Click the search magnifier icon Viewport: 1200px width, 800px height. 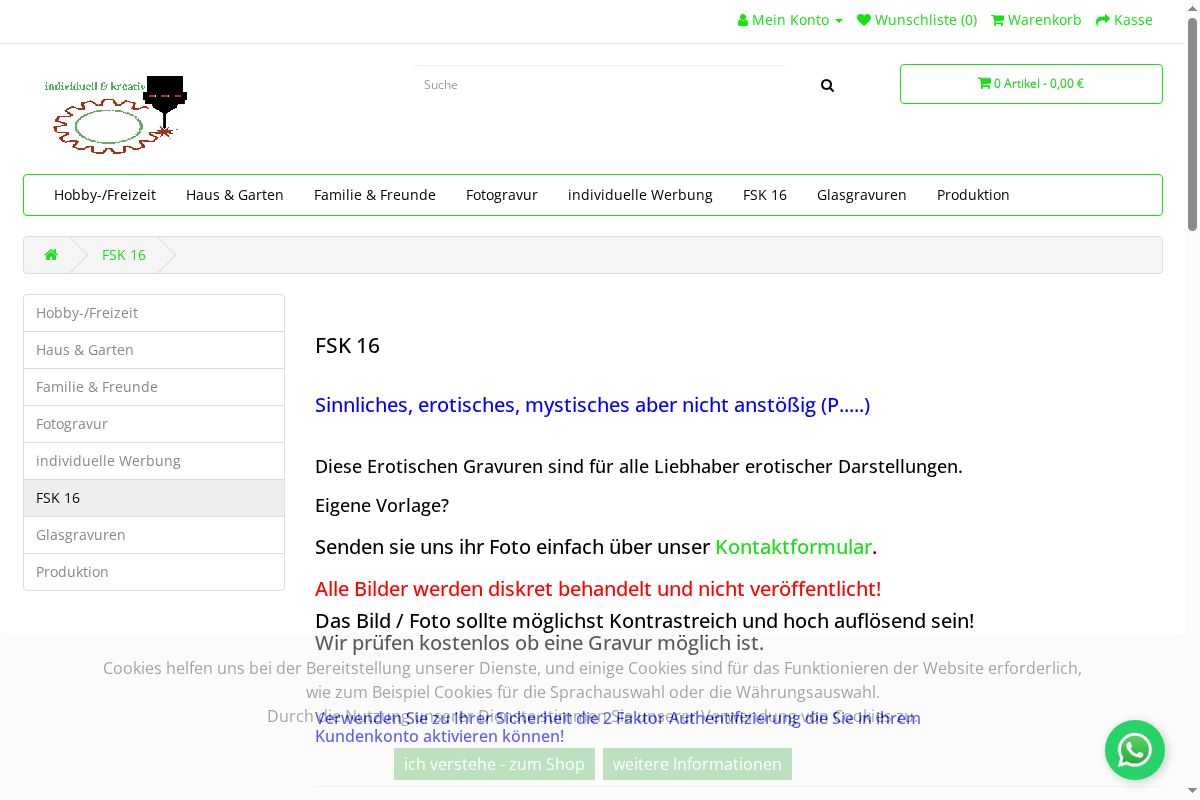(x=827, y=86)
